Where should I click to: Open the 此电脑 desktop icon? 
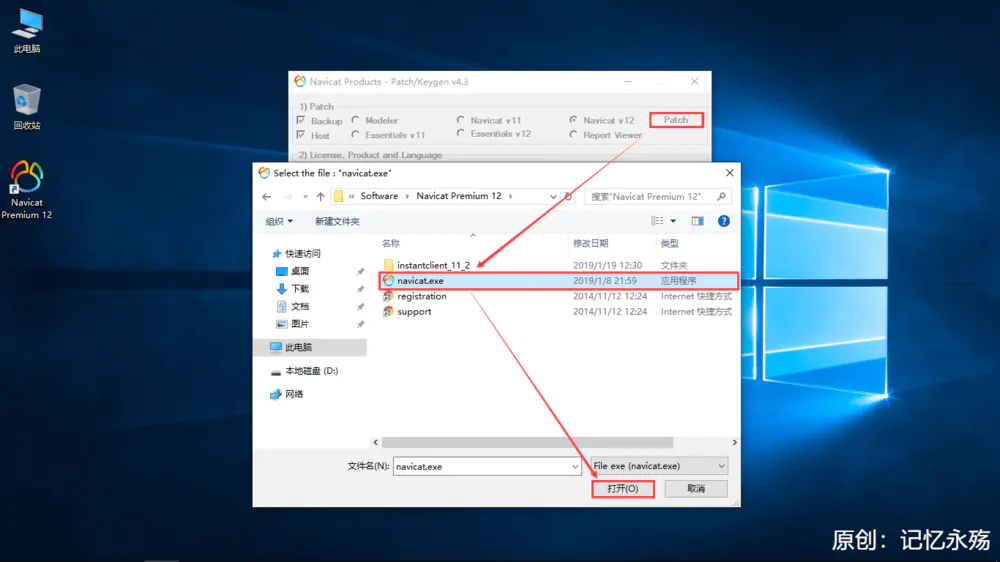[x=27, y=32]
